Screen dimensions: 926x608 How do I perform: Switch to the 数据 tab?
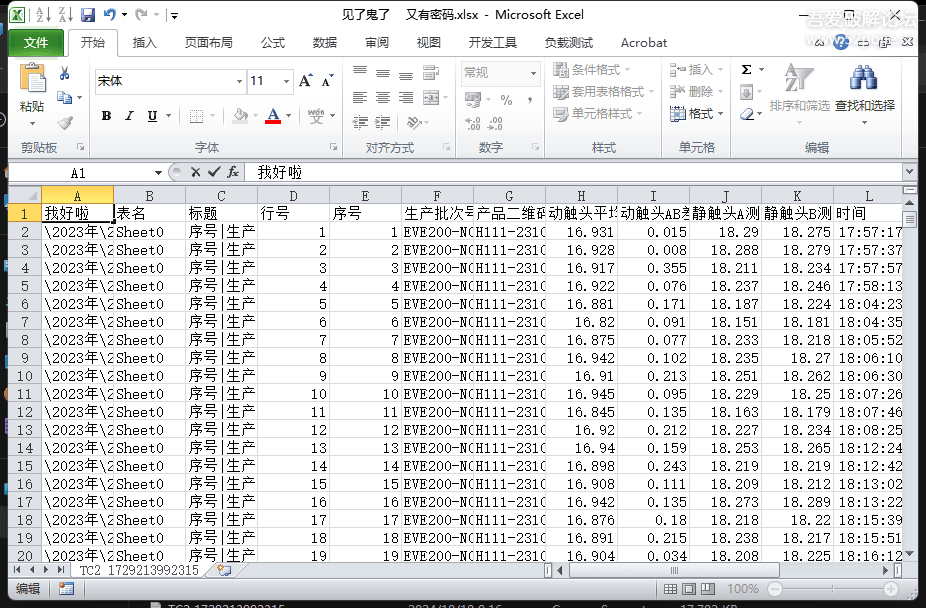pos(325,43)
